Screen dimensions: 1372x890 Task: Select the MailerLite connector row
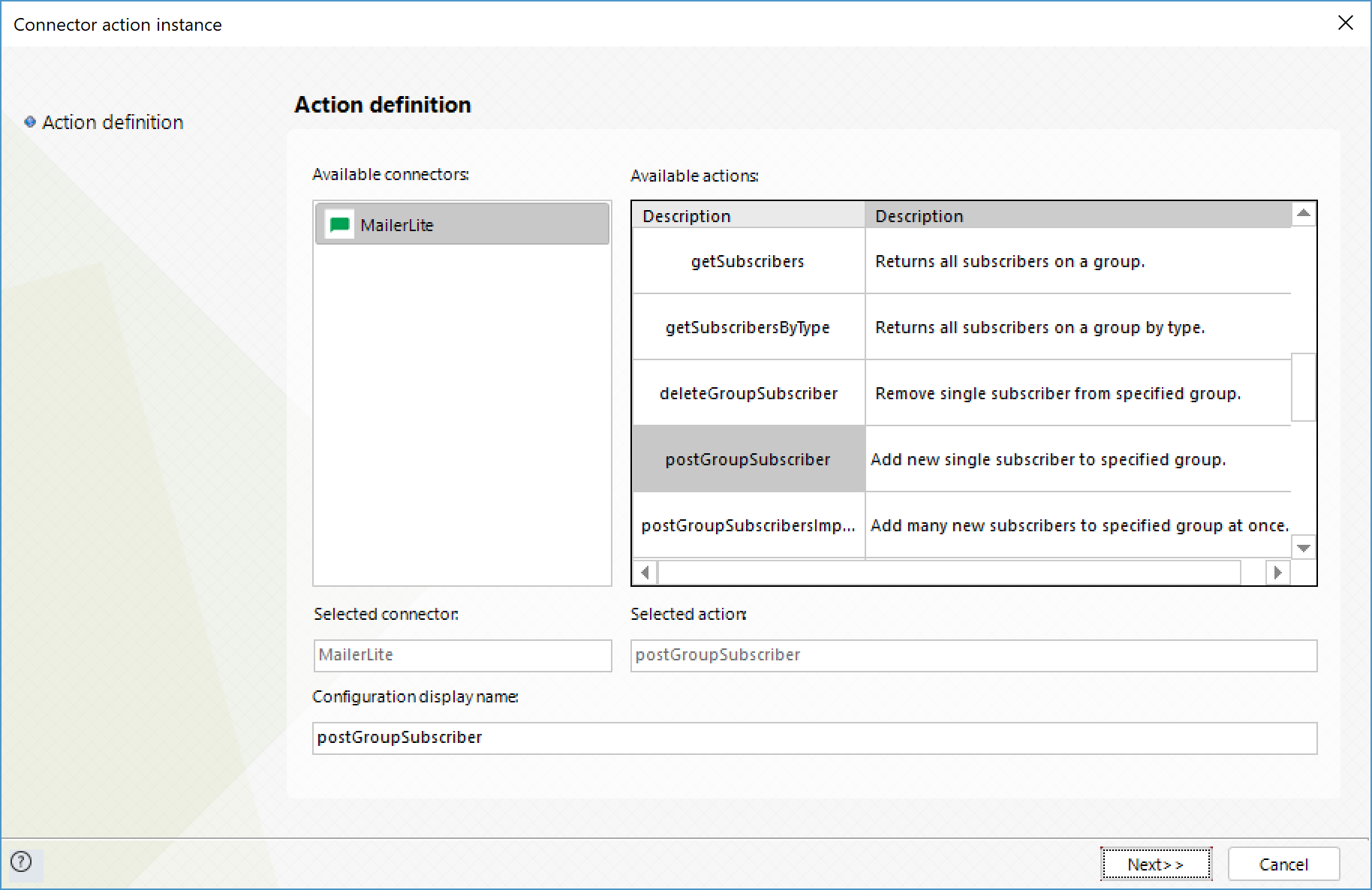462,224
